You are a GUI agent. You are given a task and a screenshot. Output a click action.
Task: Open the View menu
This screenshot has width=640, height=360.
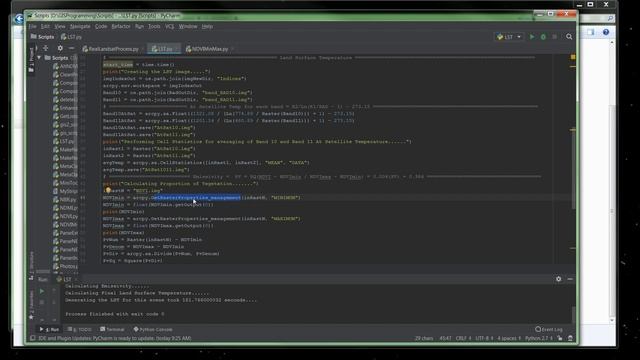point(60,27)
